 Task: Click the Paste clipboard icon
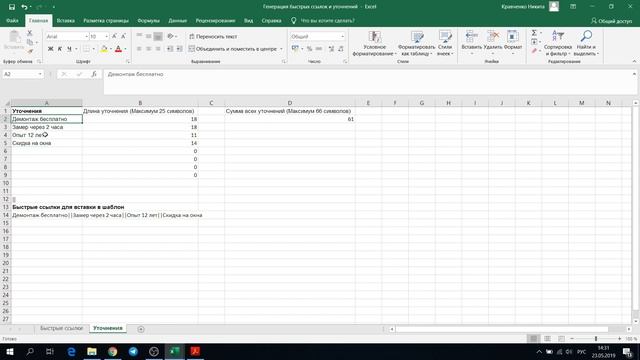point(14,37)
